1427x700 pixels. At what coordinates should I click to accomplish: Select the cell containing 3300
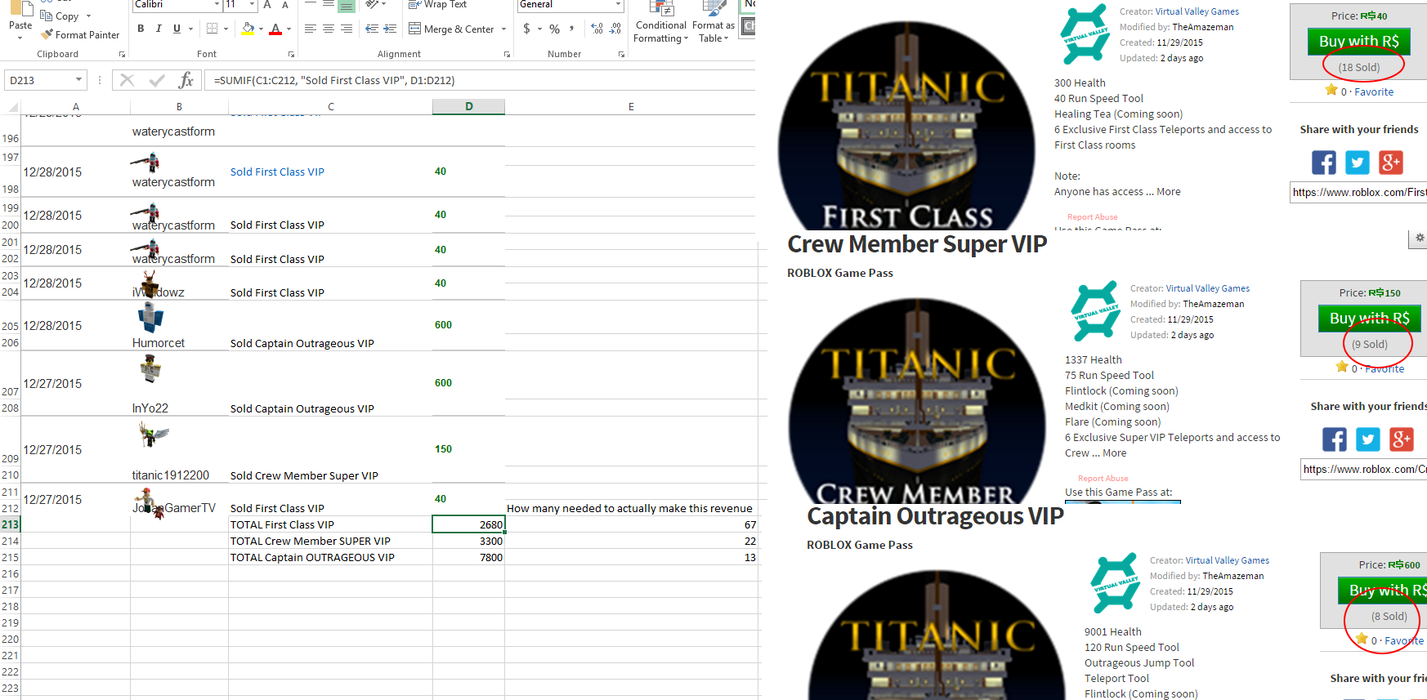tap(468, 541)
